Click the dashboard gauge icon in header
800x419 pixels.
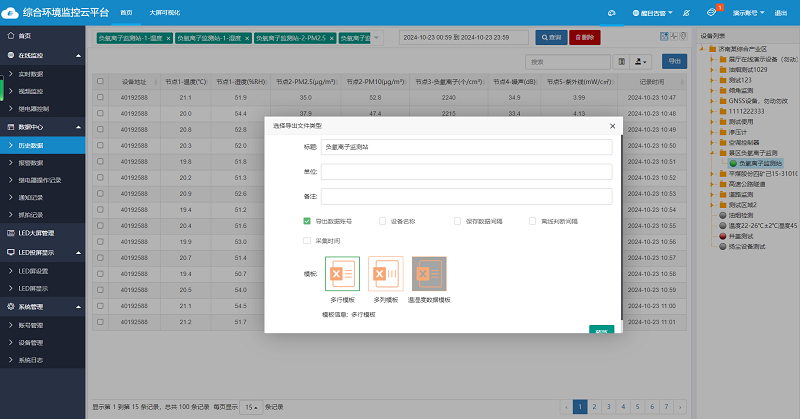coord(611,13)
